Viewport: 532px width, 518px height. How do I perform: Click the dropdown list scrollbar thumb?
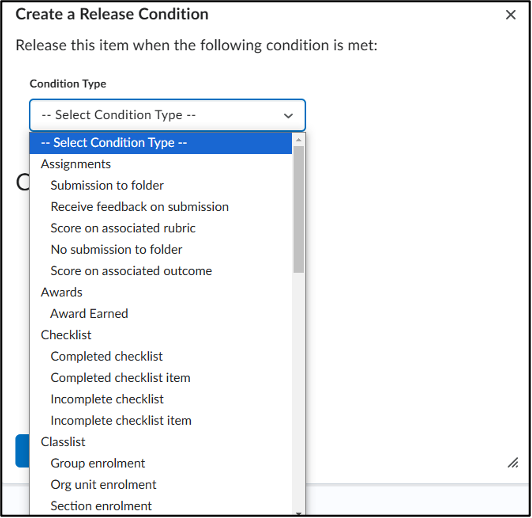point(299,209)
